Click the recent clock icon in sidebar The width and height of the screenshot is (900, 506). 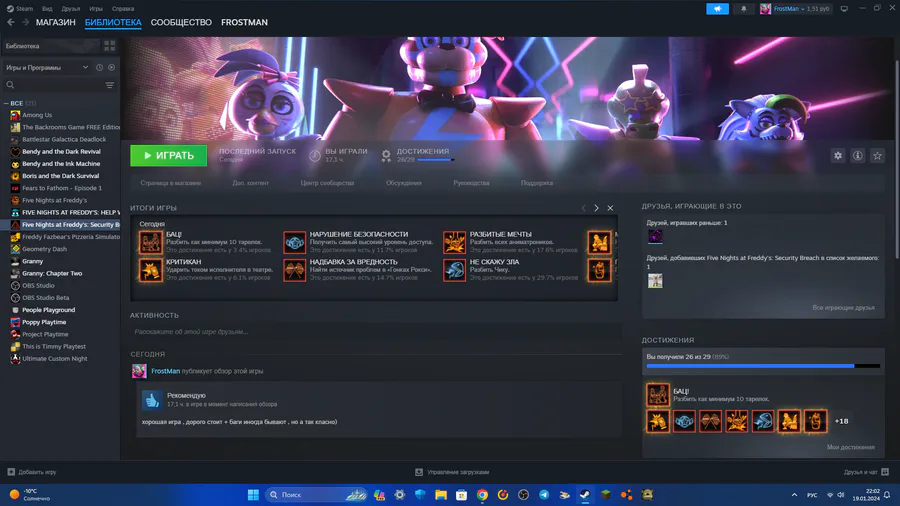click(99, 68)
